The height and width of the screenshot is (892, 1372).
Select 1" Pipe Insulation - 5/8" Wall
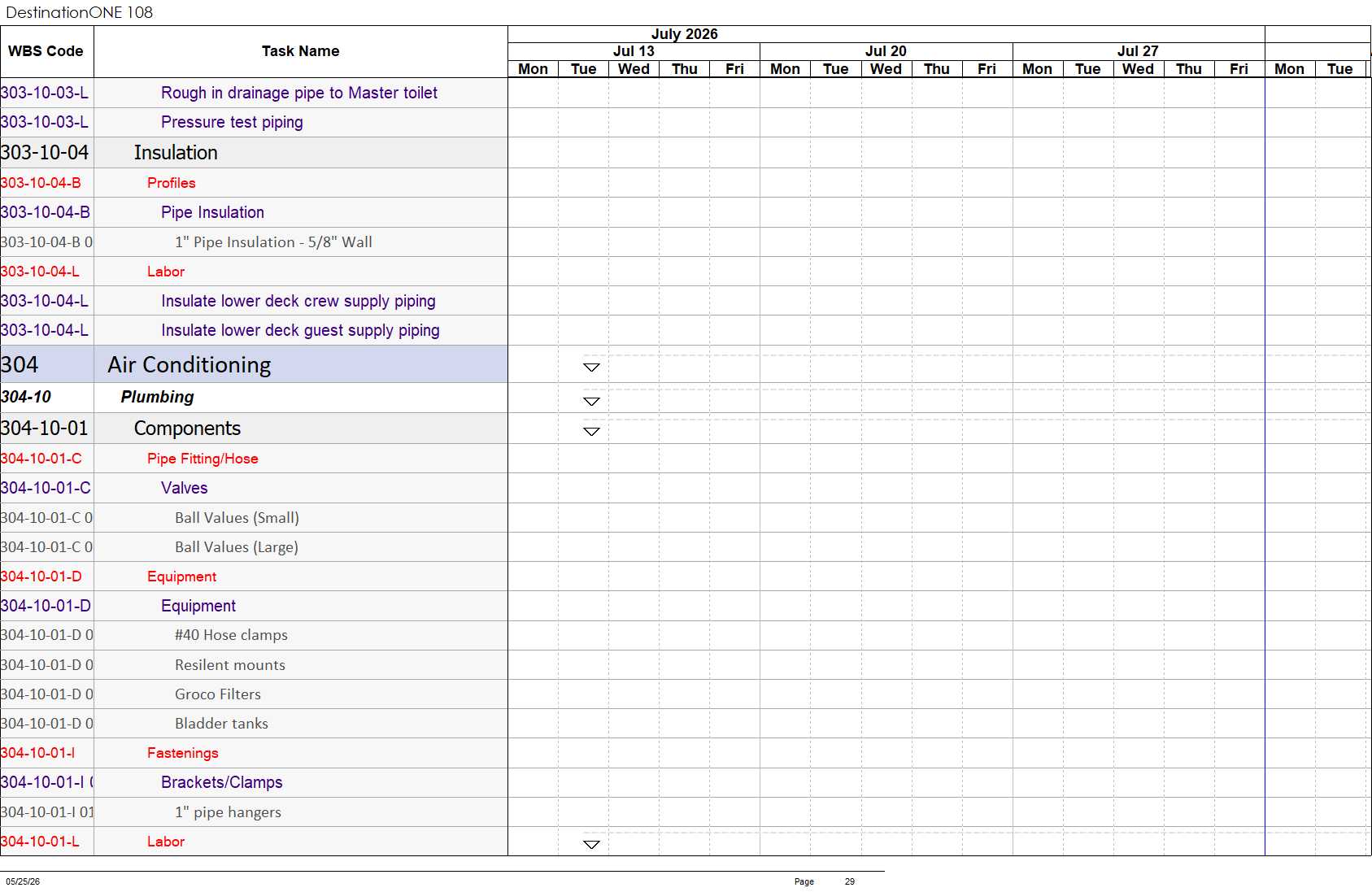point(273,242)
